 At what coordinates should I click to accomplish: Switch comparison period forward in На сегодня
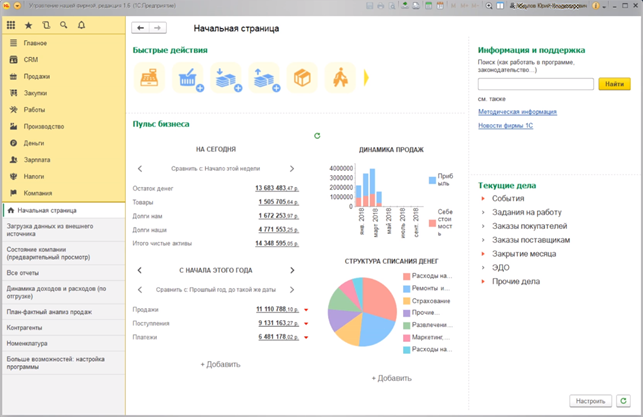[292, 169]
